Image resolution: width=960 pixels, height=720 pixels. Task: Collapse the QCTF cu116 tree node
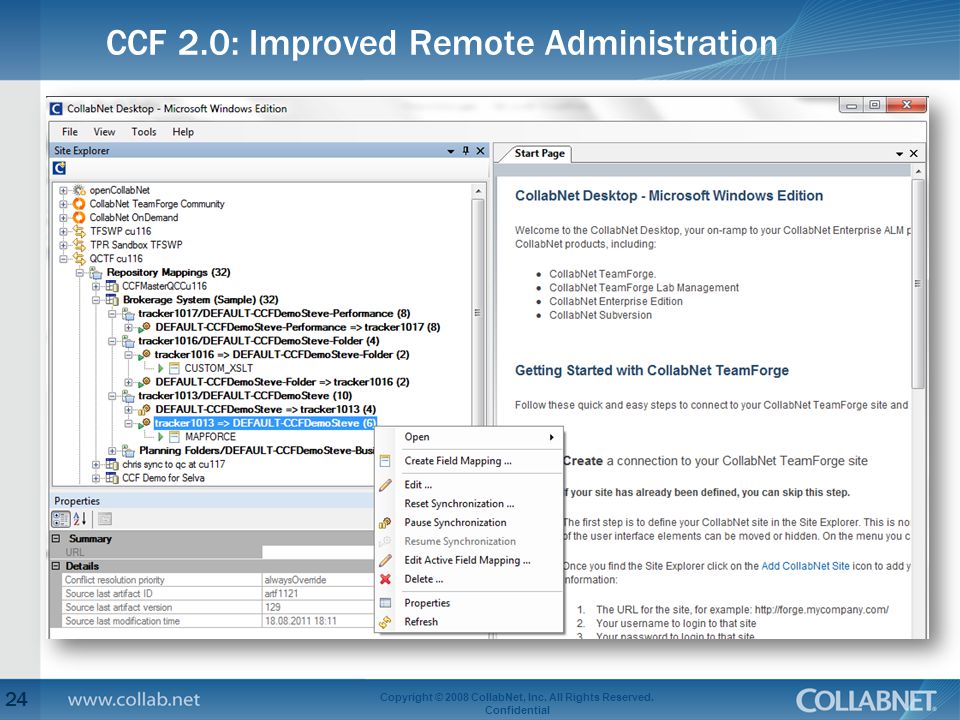[x=63, y=258]
